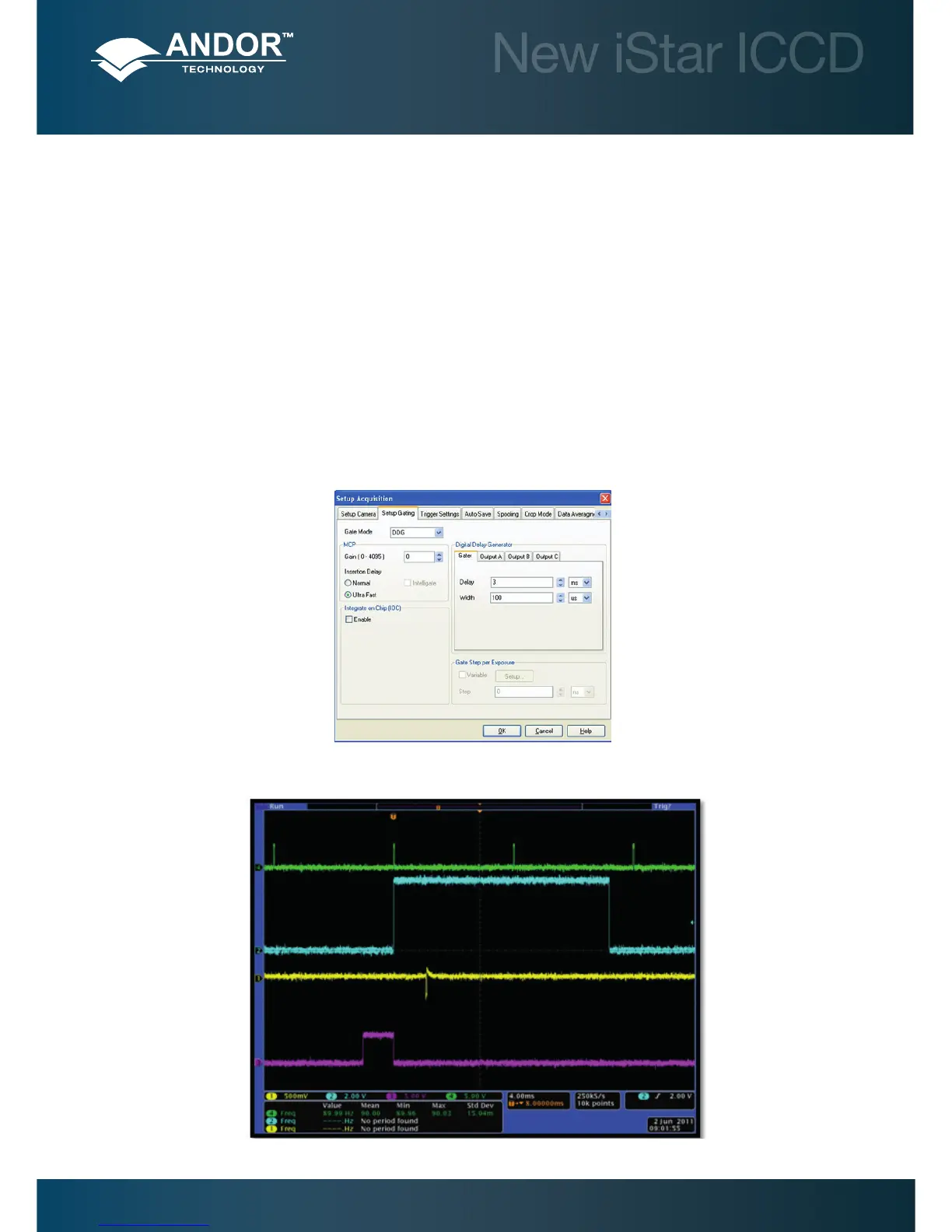This screenshot has width=952, height=1232.
Task: Toggle the Intelligate checkbox
Action: coord(407,583)
